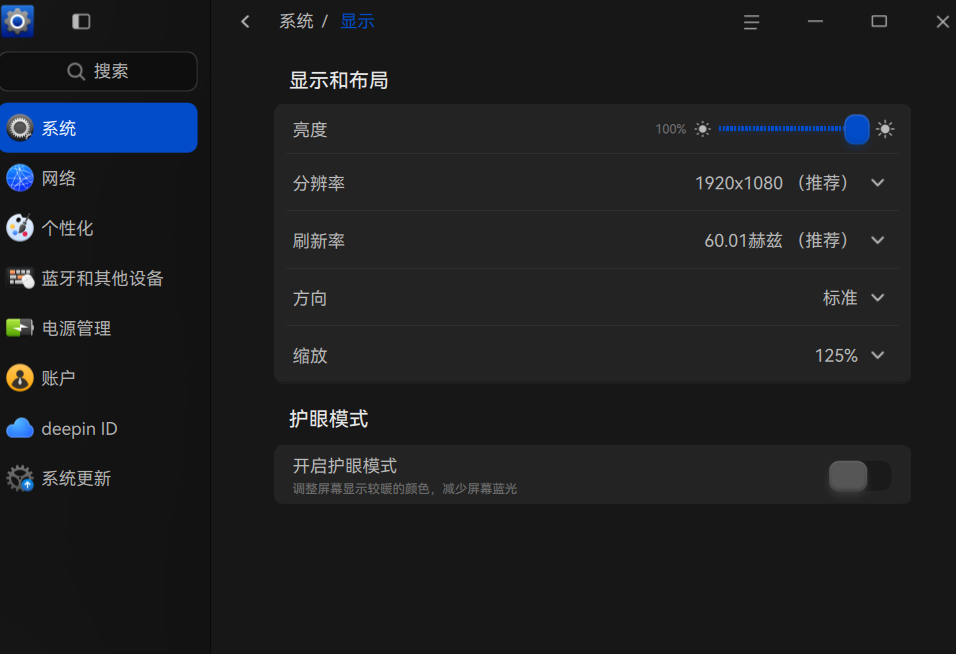Maximize the settings window
This screenshot has height=654, width=956.
click(x=879, y=22)
